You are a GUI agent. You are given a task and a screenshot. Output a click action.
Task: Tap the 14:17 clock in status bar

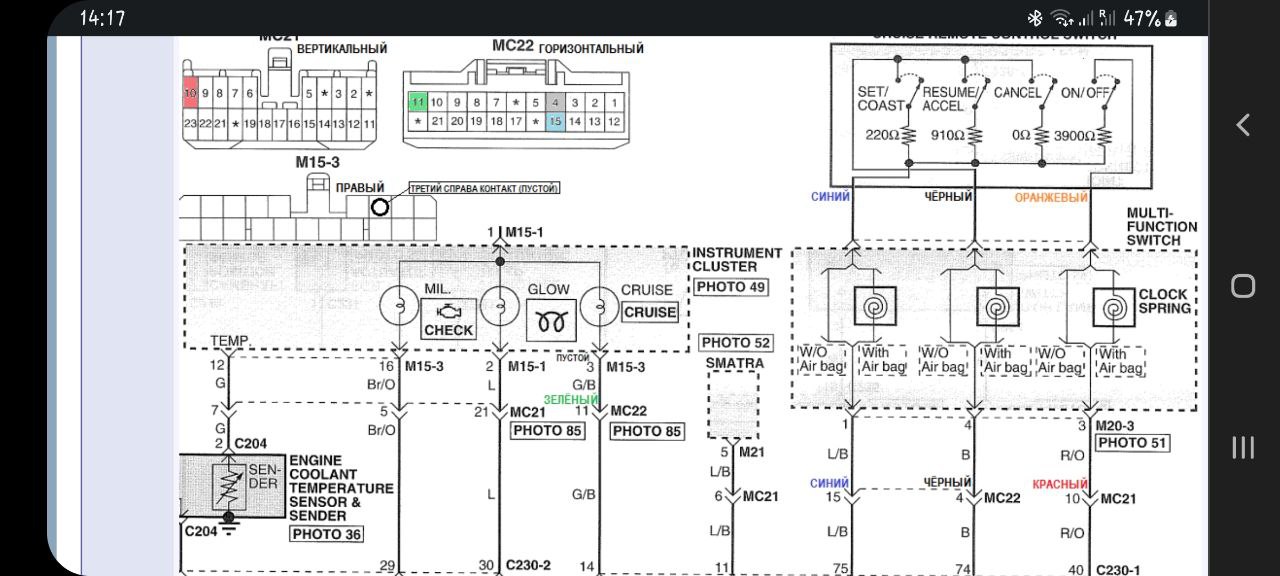pos(102,18)
